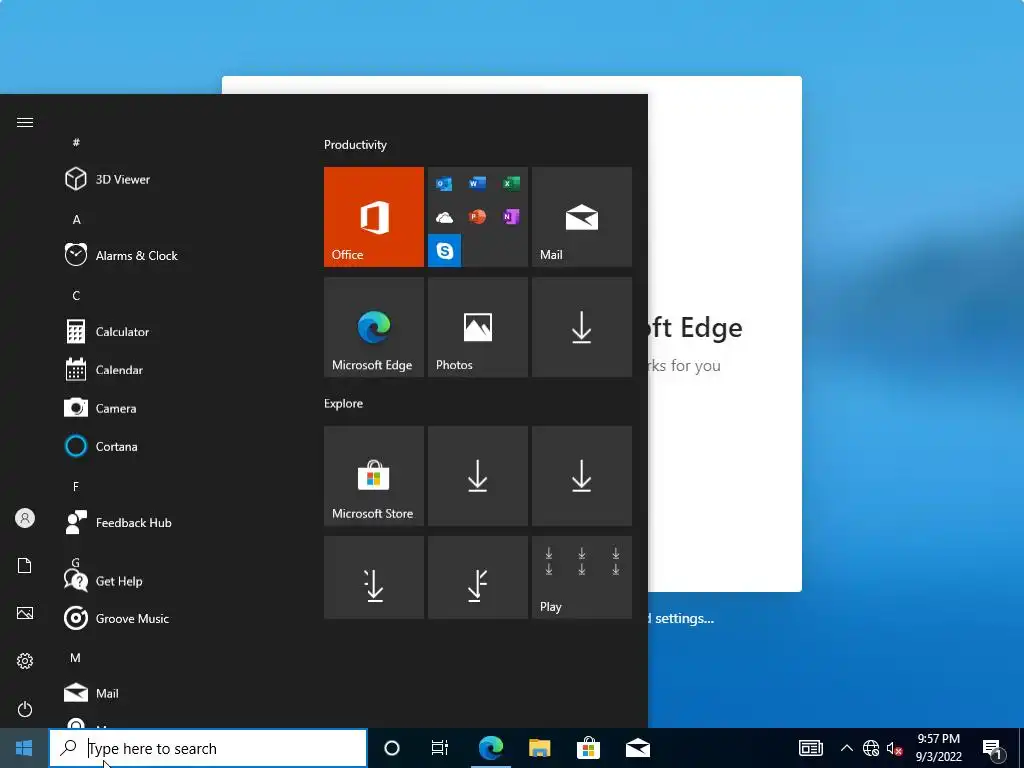The width and height of the screenshot is (1024, 768).
Task: Click the download tile right of Microsoft Store
Action: pos(478,476)
